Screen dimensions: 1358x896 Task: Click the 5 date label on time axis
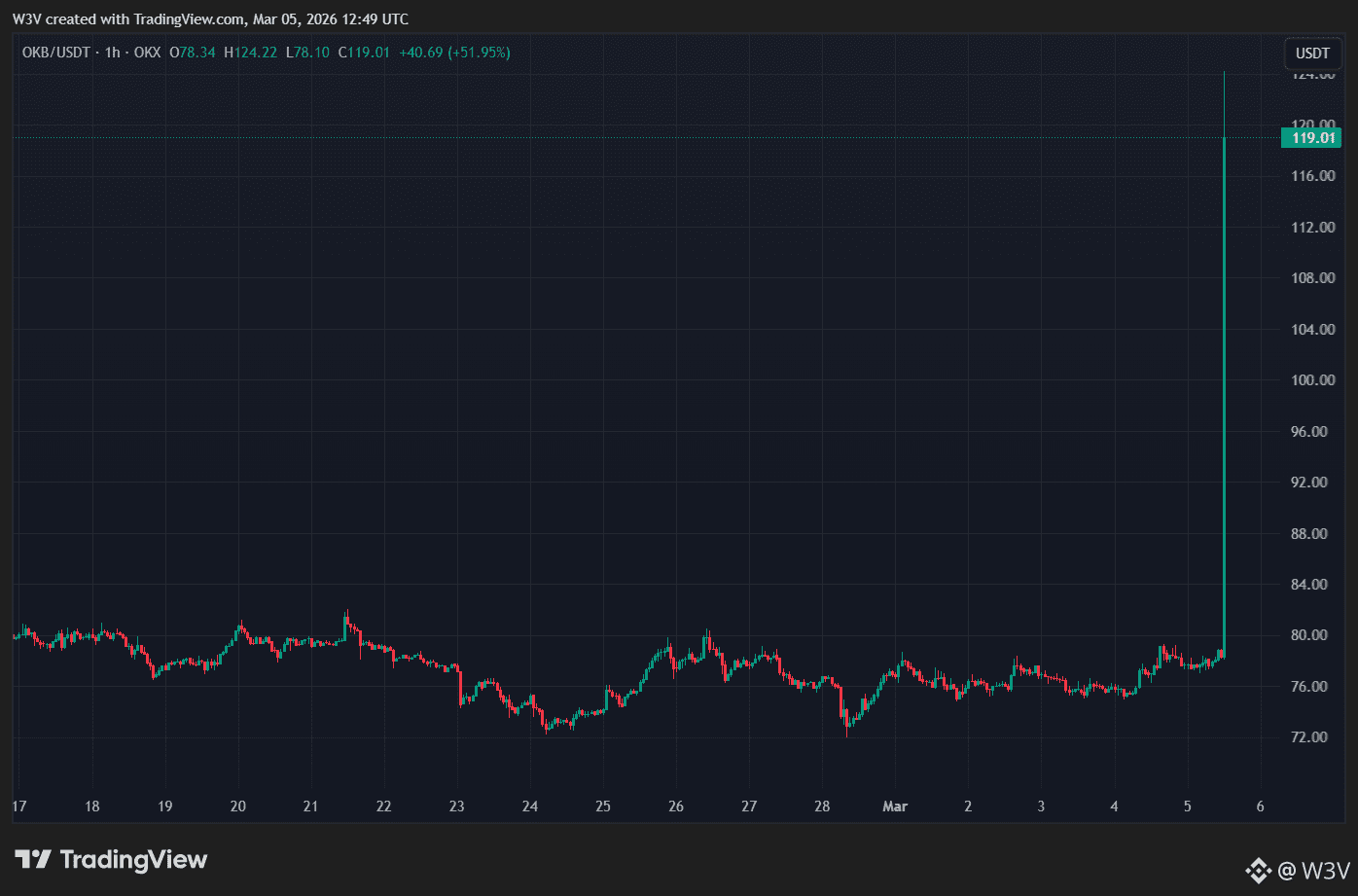tap(1188, 806)
